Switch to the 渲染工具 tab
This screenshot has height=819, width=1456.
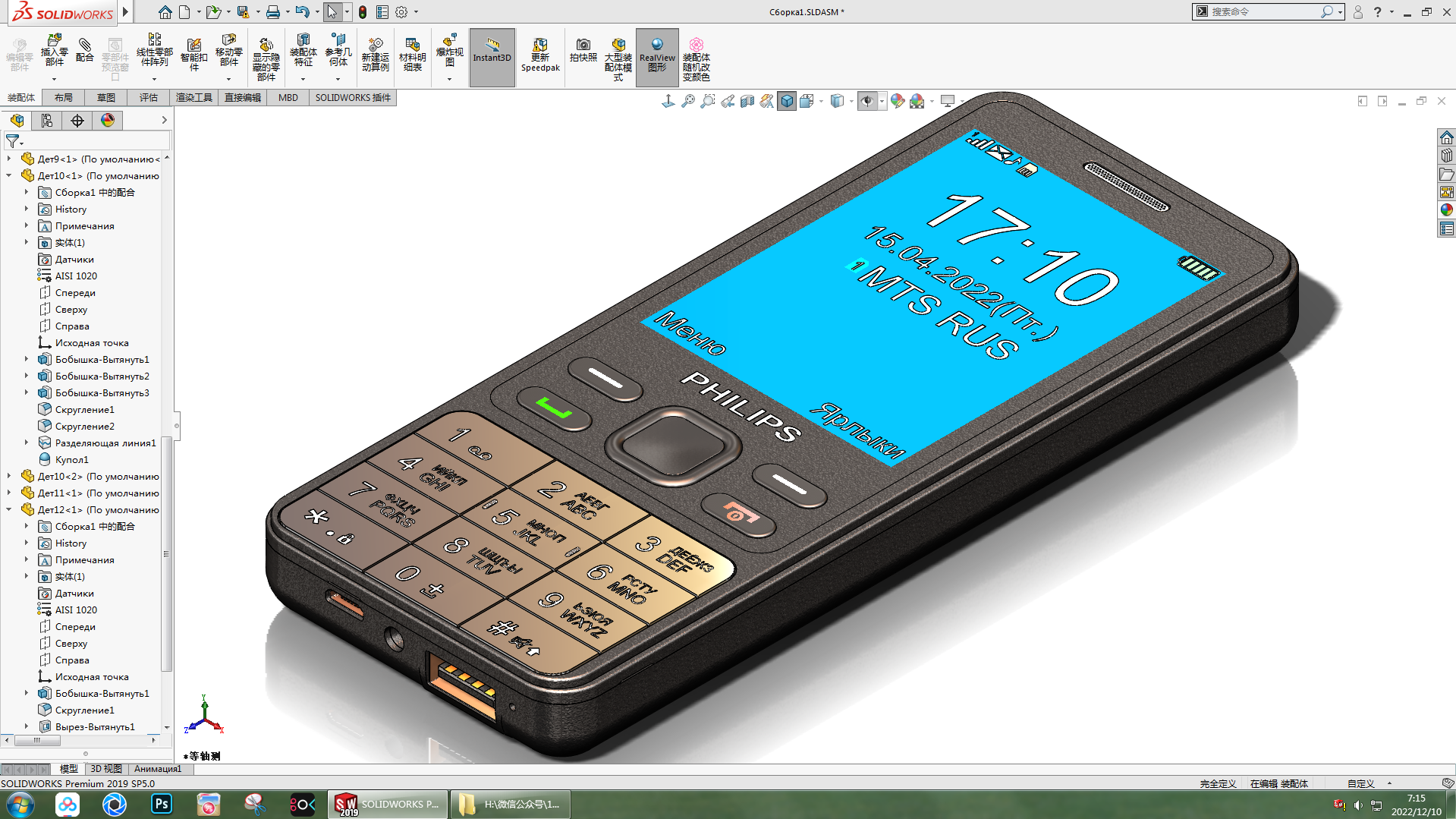(193, 98)
